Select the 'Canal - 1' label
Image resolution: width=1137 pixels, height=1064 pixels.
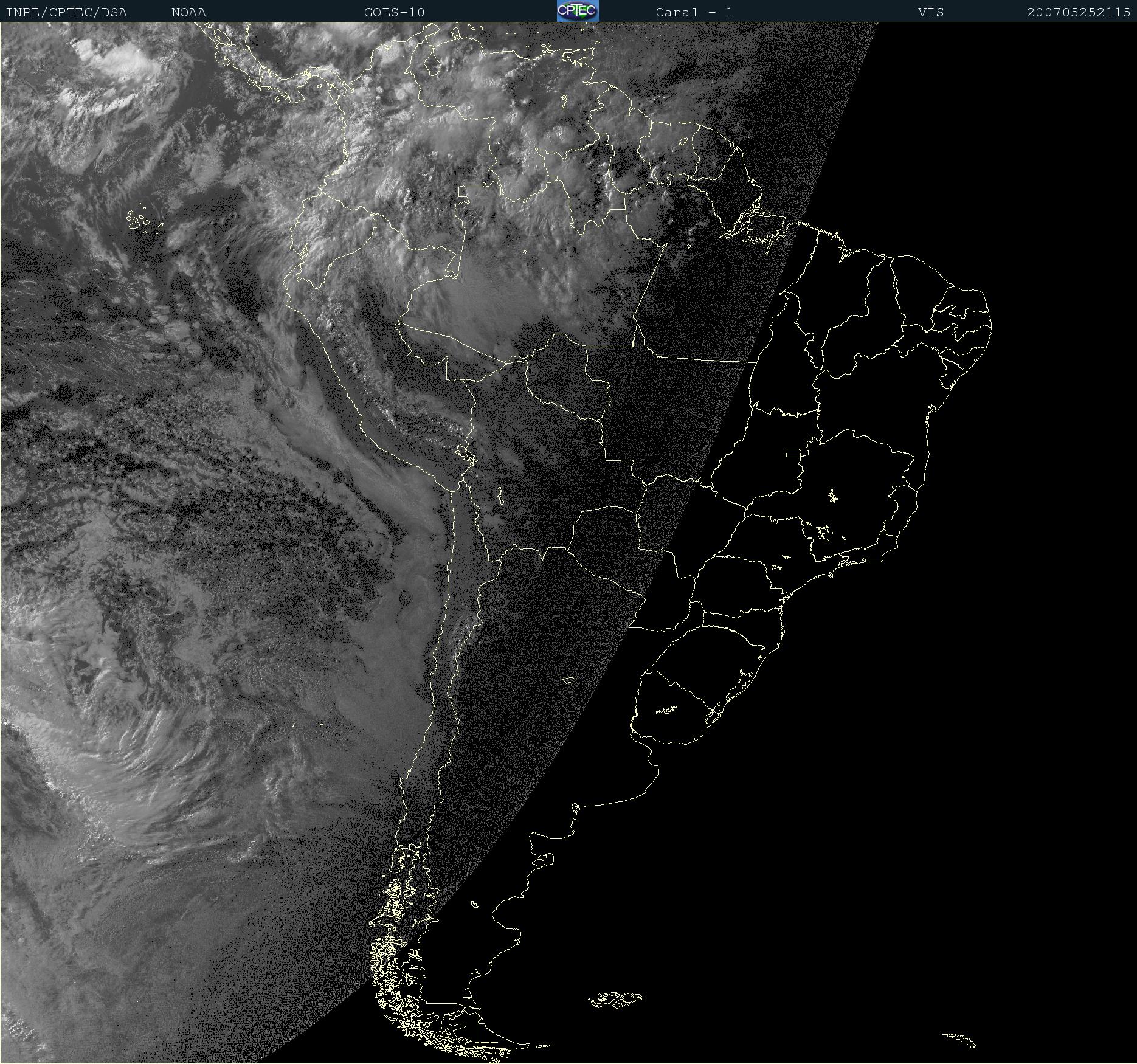[x=694, y=12]
